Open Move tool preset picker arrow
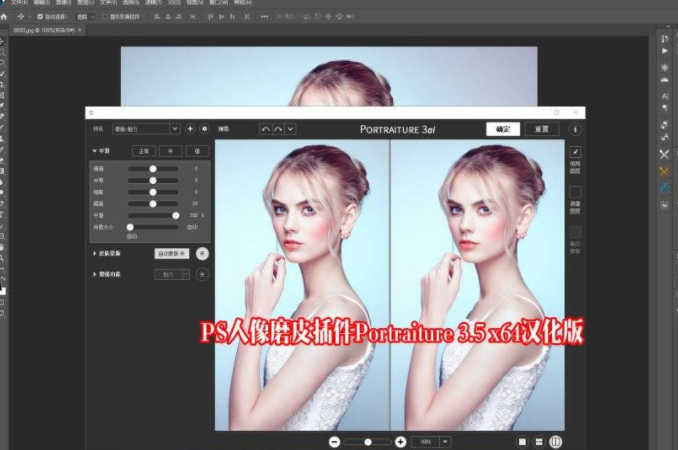678x450 pixels. [x=29, y=16]
